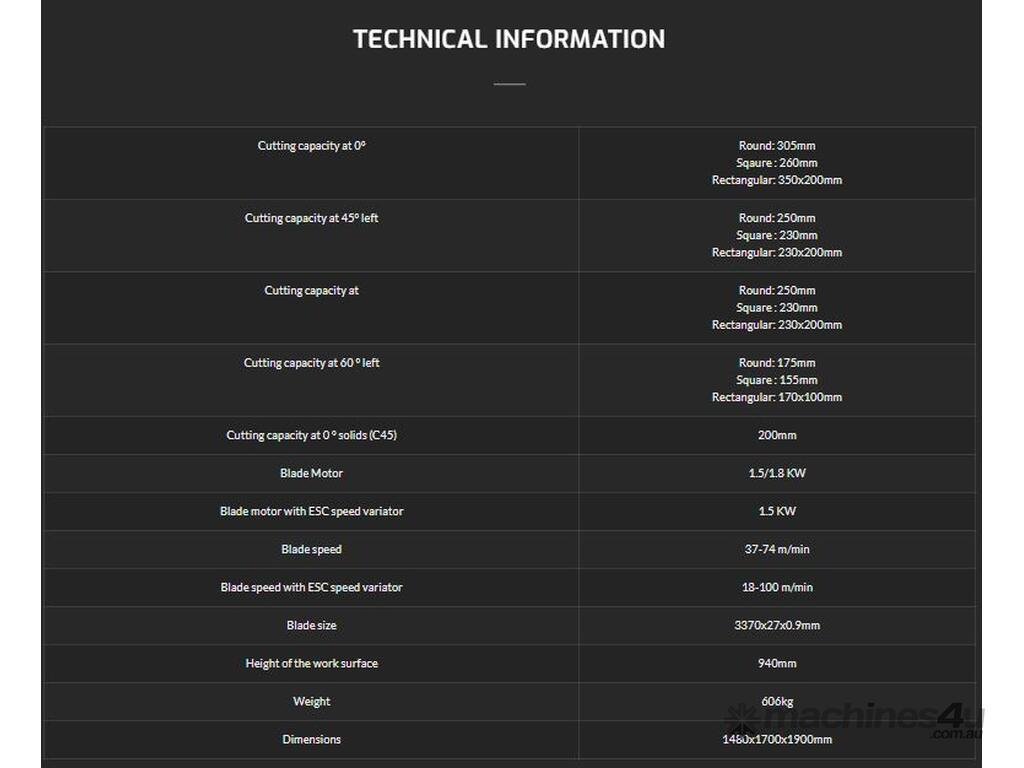Select the '3370x27x0.9mm' blade size value
Viewport: 1024px width, 768px height.
click(x=777, y=625)
